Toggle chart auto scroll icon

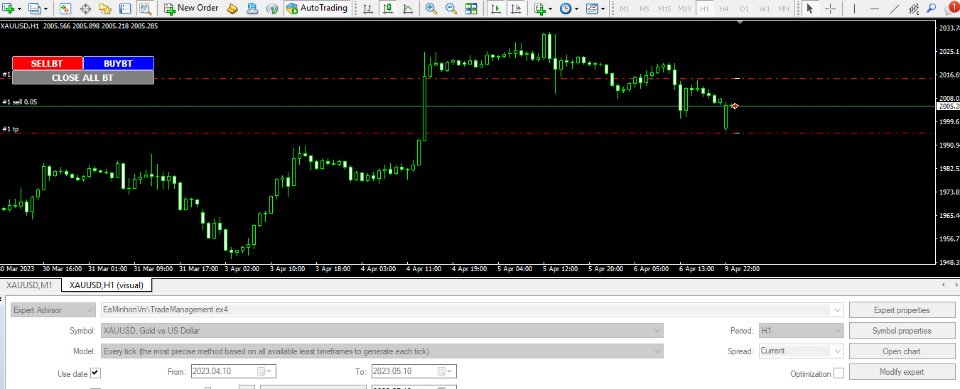click(497, 9)
